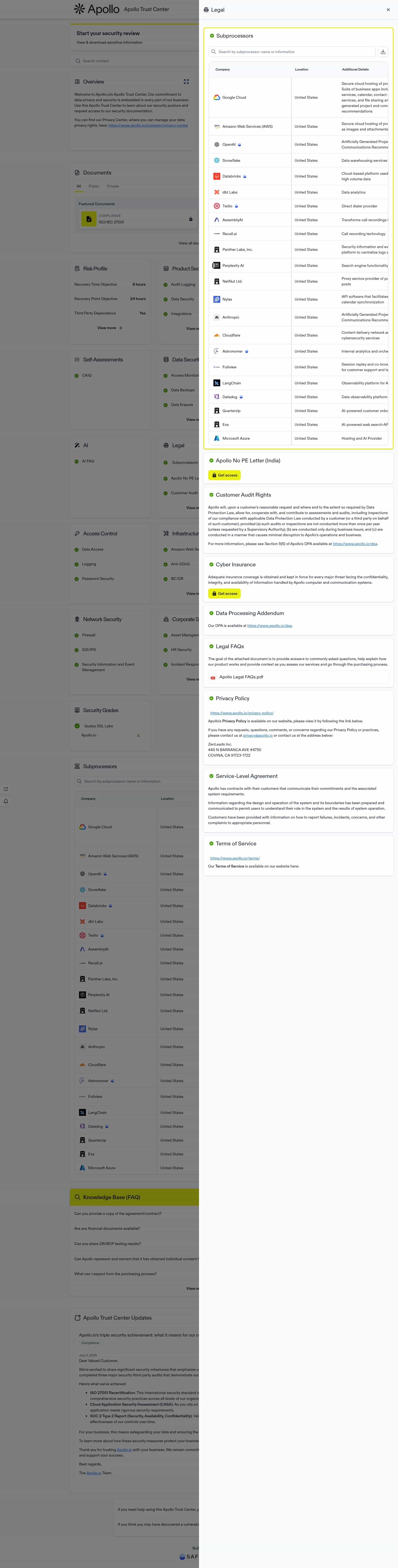
Task: Click the Google Cloud logo in Legal panel
Action: [217, 97]
